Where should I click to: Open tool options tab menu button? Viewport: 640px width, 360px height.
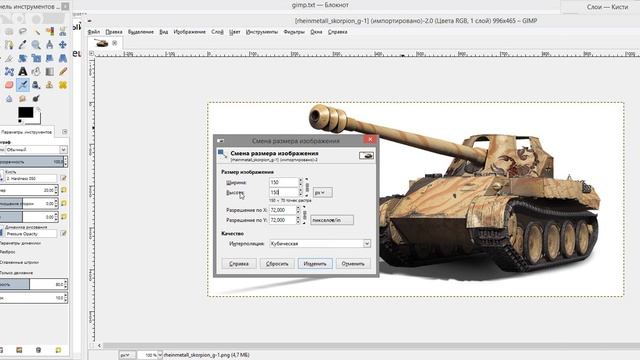tap(64, 132)
